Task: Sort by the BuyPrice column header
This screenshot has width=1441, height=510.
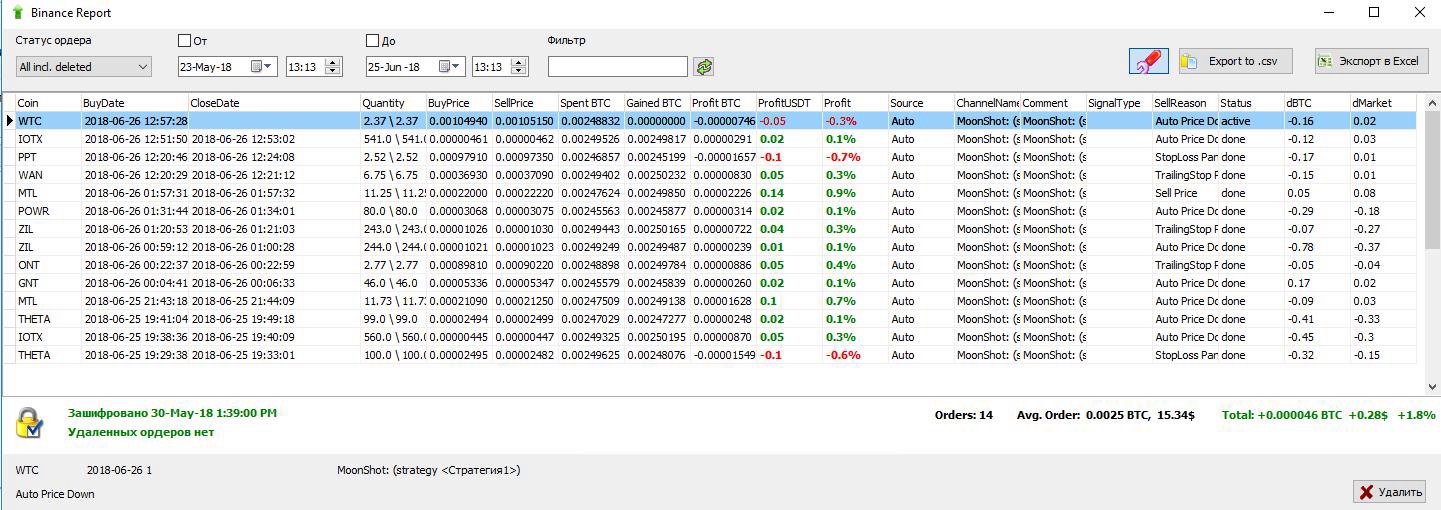Action: 459,103
